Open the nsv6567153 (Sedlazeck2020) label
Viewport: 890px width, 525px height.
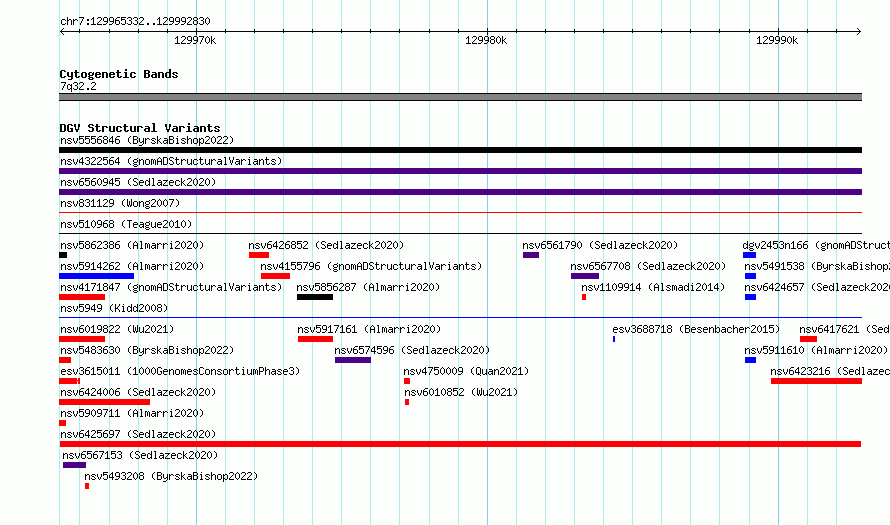pos(140,455)
